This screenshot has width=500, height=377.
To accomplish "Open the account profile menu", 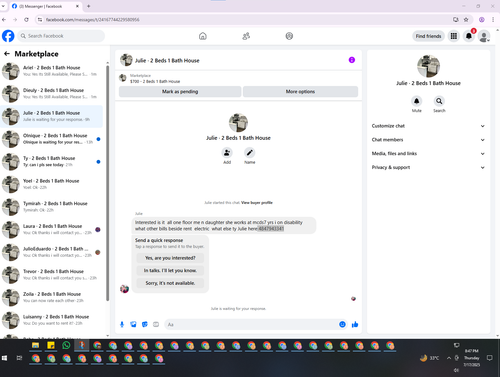I will (484, 36).
